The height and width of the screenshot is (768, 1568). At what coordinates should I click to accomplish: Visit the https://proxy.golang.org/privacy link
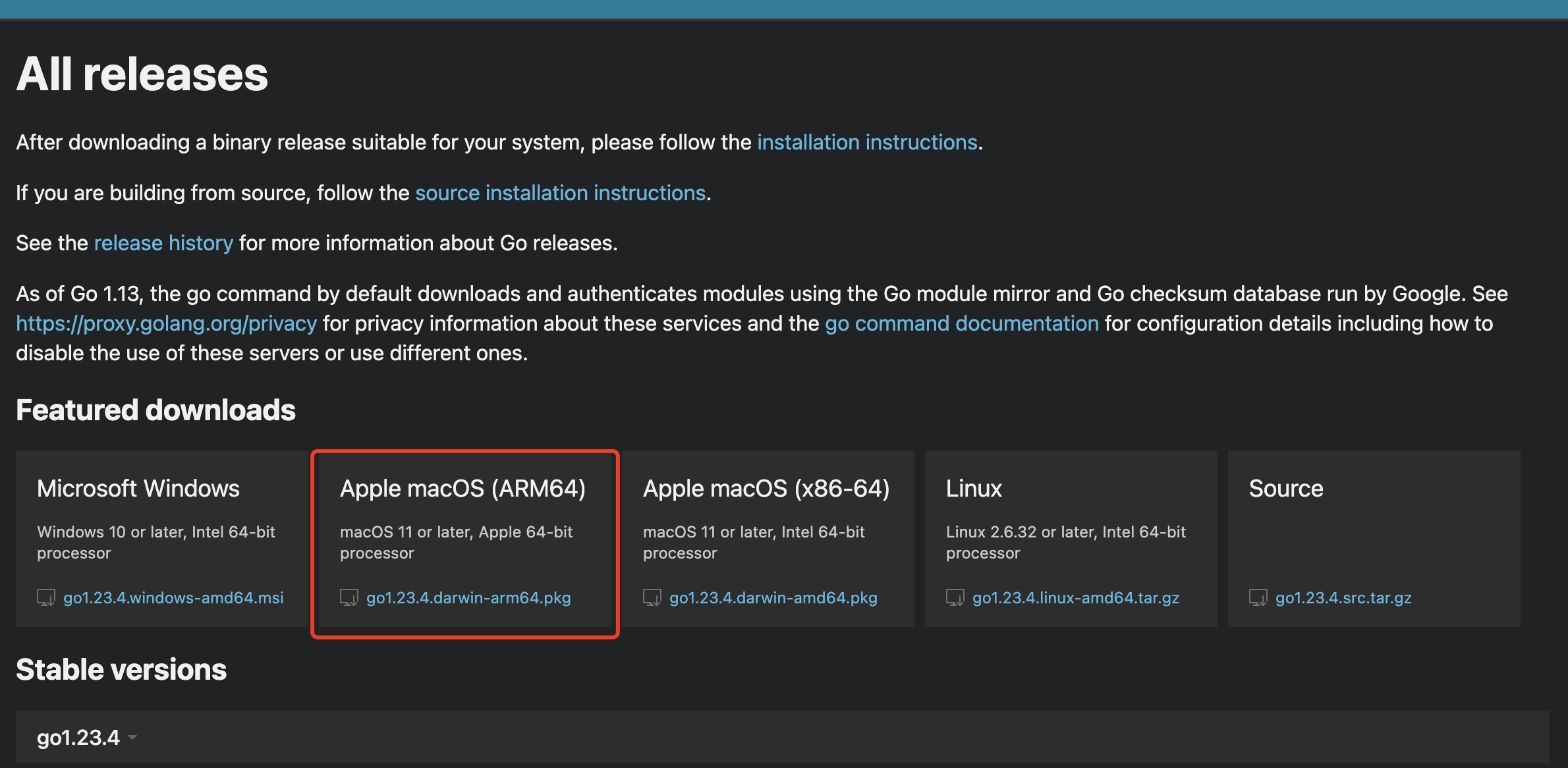167,323
